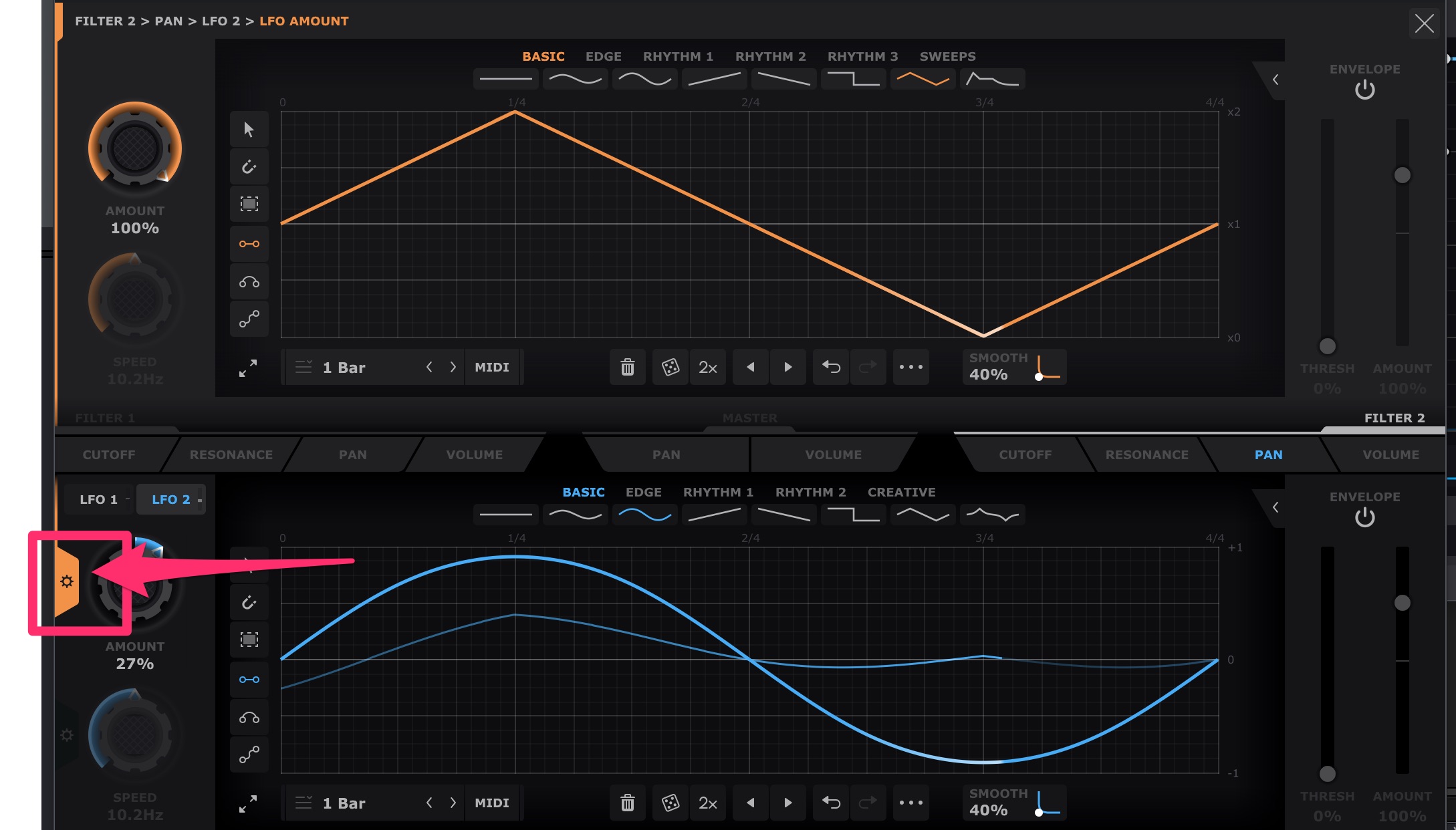Open RHYTHM 1 preset category in upper editor
The width and height of the screenshot is (1456, 830).
point(678,57)
